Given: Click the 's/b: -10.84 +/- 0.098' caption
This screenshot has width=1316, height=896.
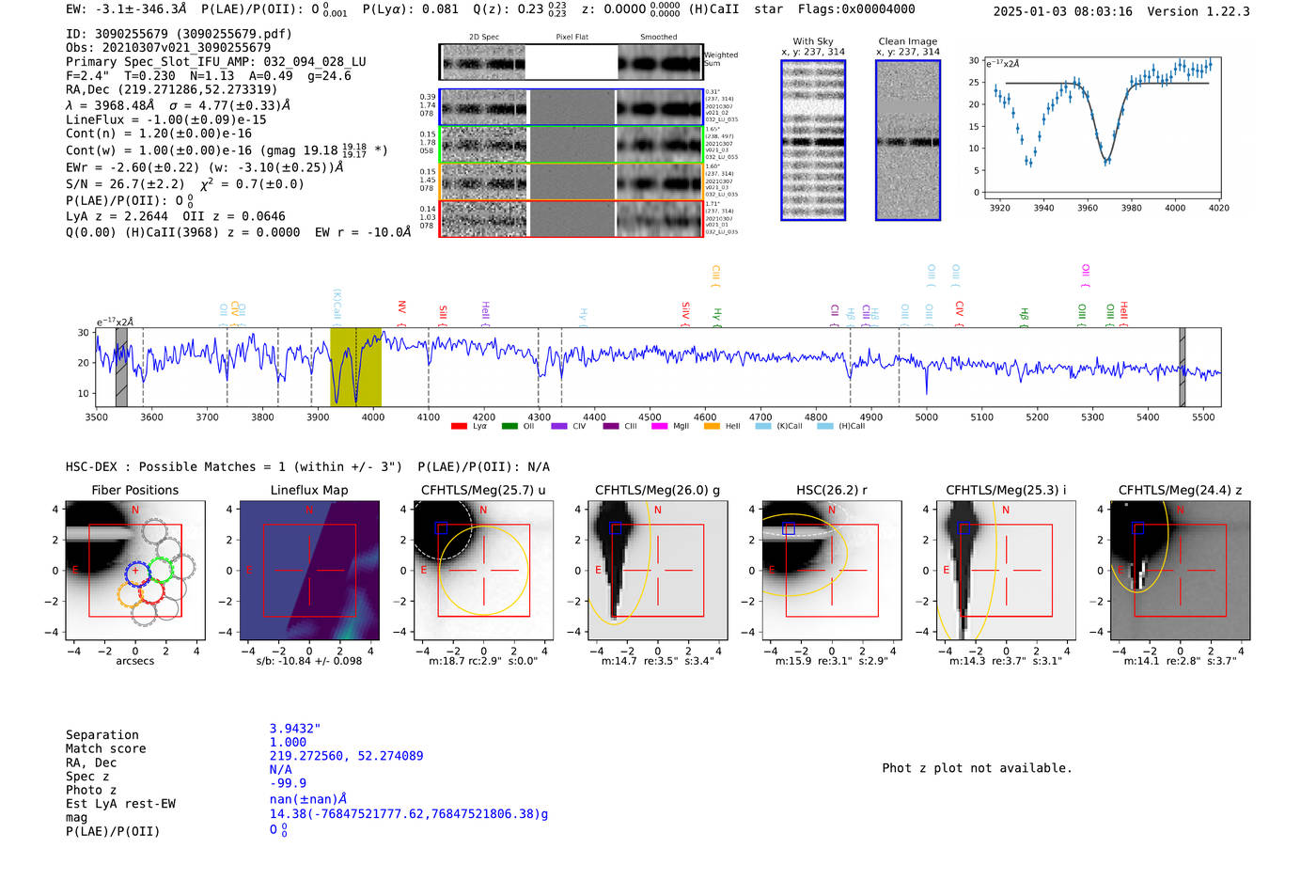Looking at the screenshot, I should tap(309, 661).
